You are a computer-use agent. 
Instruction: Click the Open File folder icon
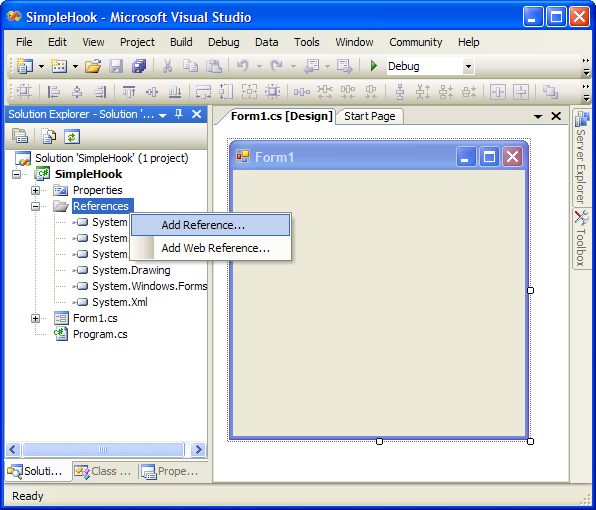point(93,66)
